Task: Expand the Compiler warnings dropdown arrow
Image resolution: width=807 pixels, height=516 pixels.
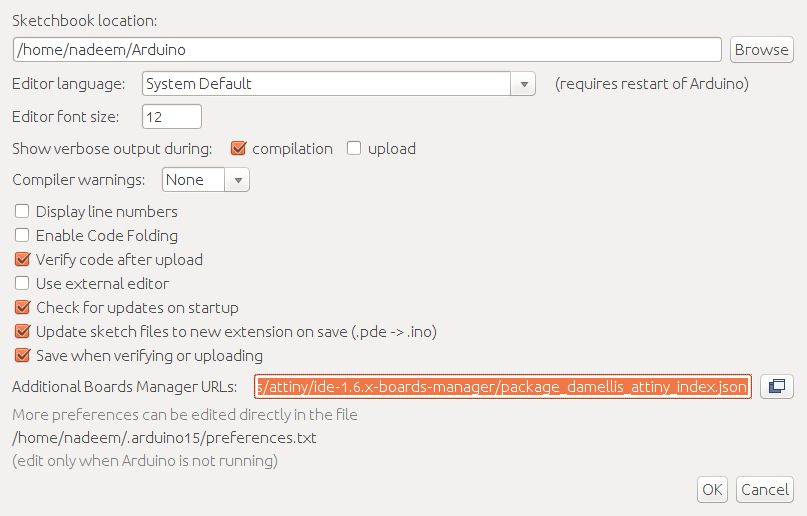Action: [237, 180]
